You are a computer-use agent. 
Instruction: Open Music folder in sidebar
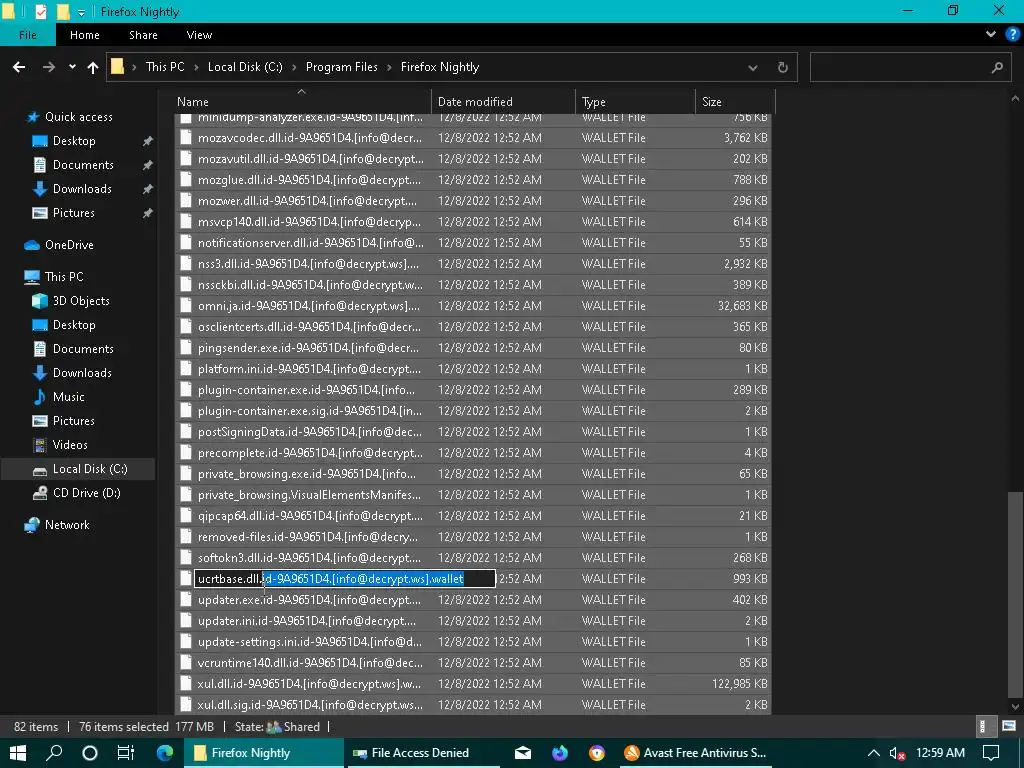pos(69,397)
